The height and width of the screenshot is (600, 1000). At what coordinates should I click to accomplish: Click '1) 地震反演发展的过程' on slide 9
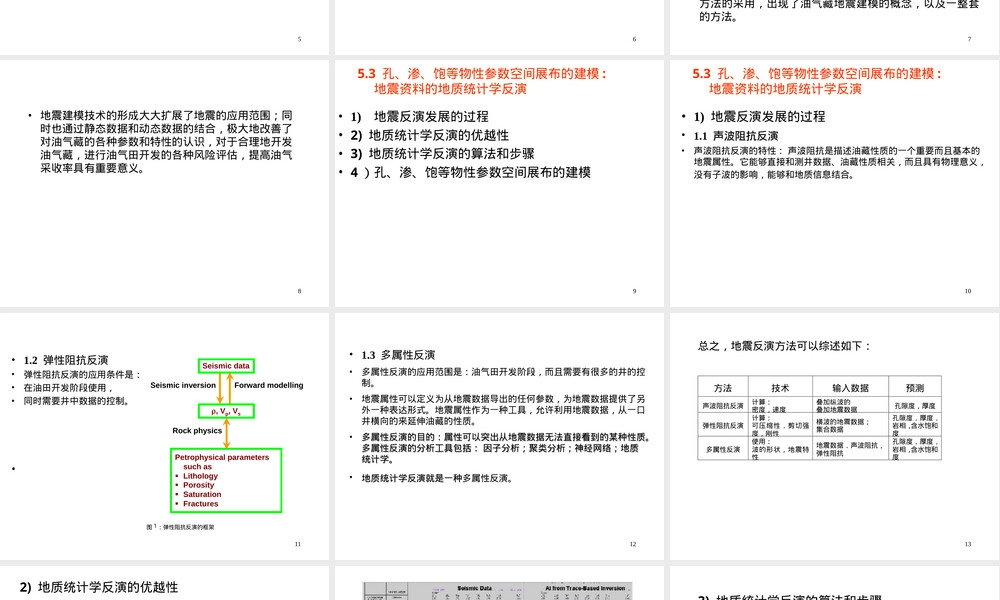419,117
